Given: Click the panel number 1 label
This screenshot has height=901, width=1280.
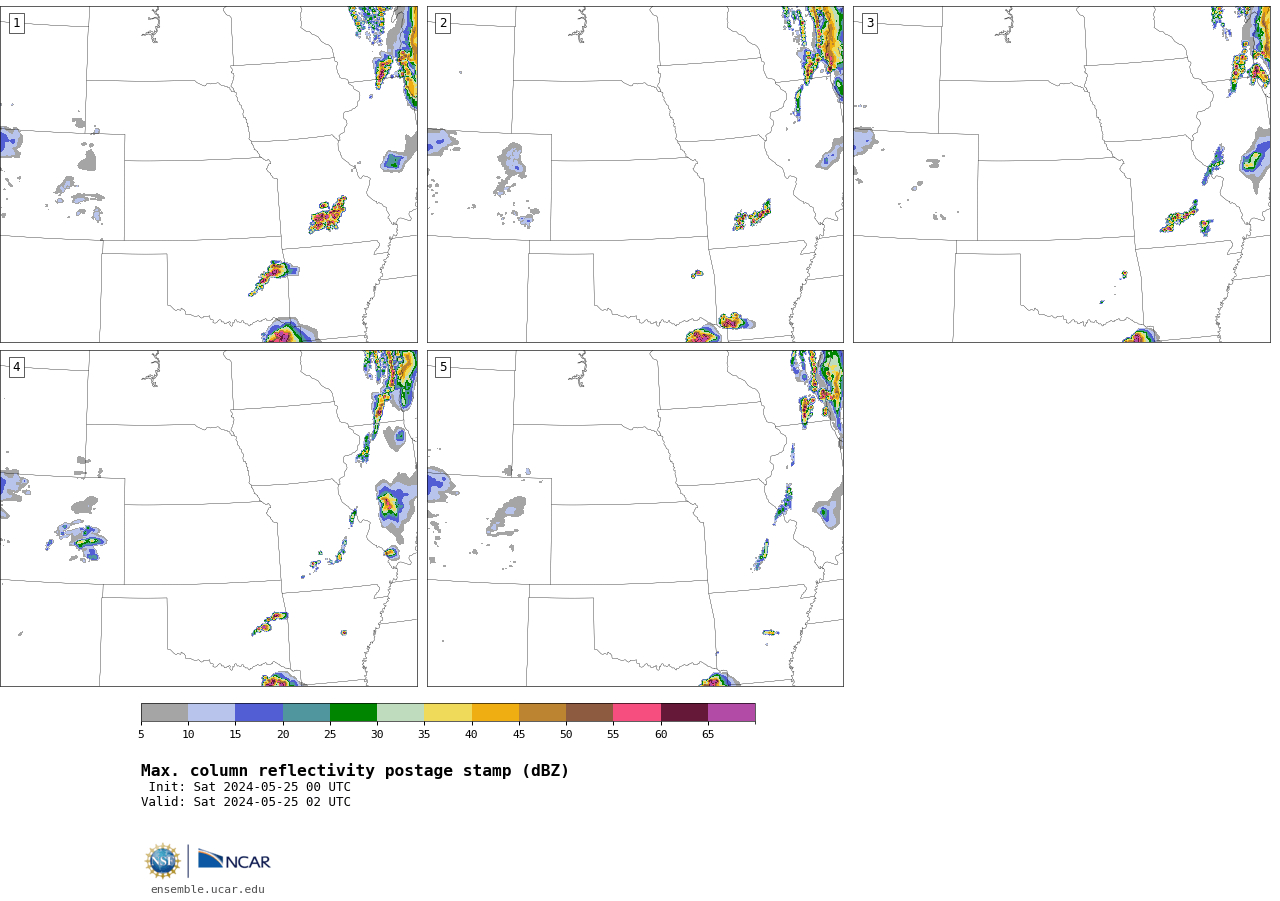Looking at the screenshot, I should click(17, 23).
